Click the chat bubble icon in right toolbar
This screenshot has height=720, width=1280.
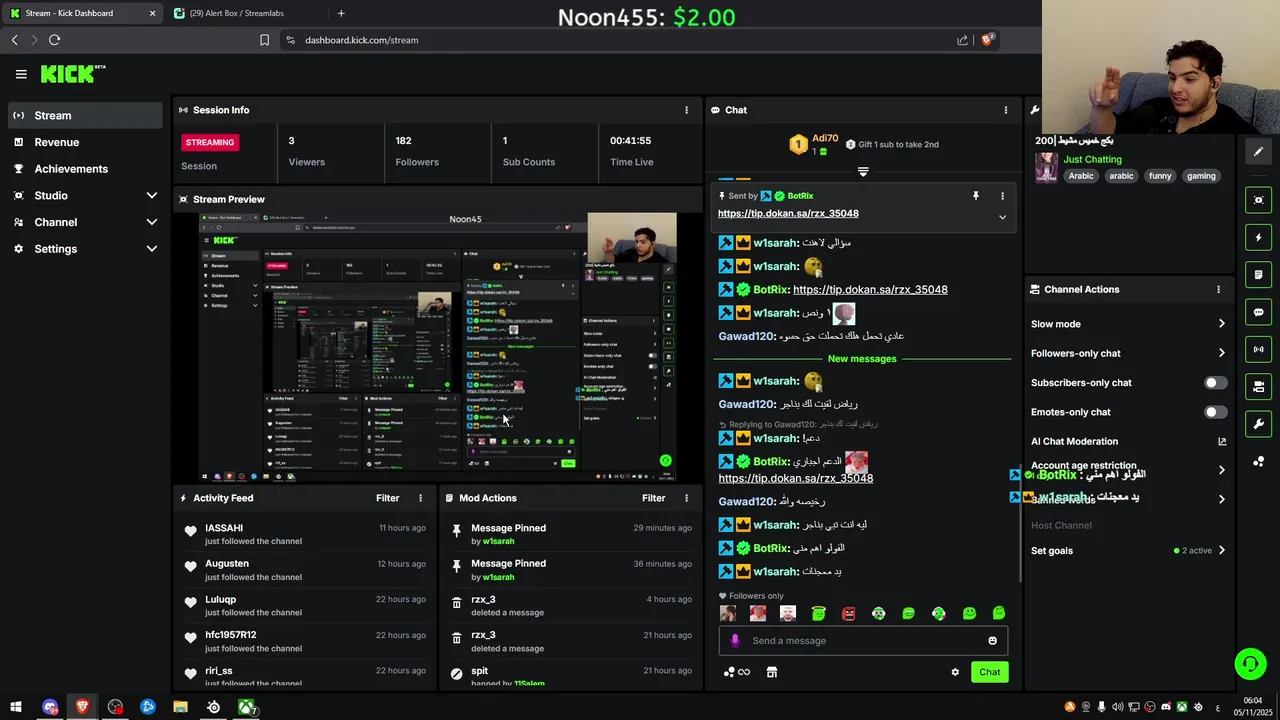(x=1259, y=312)
